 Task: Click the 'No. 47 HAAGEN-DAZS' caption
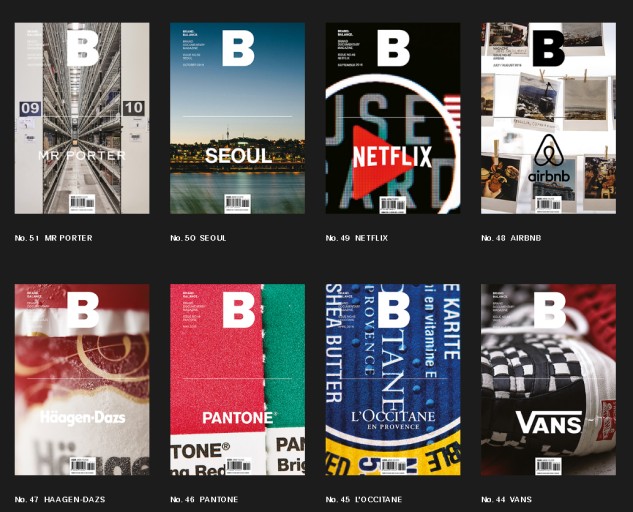click(x=60, y=499)
